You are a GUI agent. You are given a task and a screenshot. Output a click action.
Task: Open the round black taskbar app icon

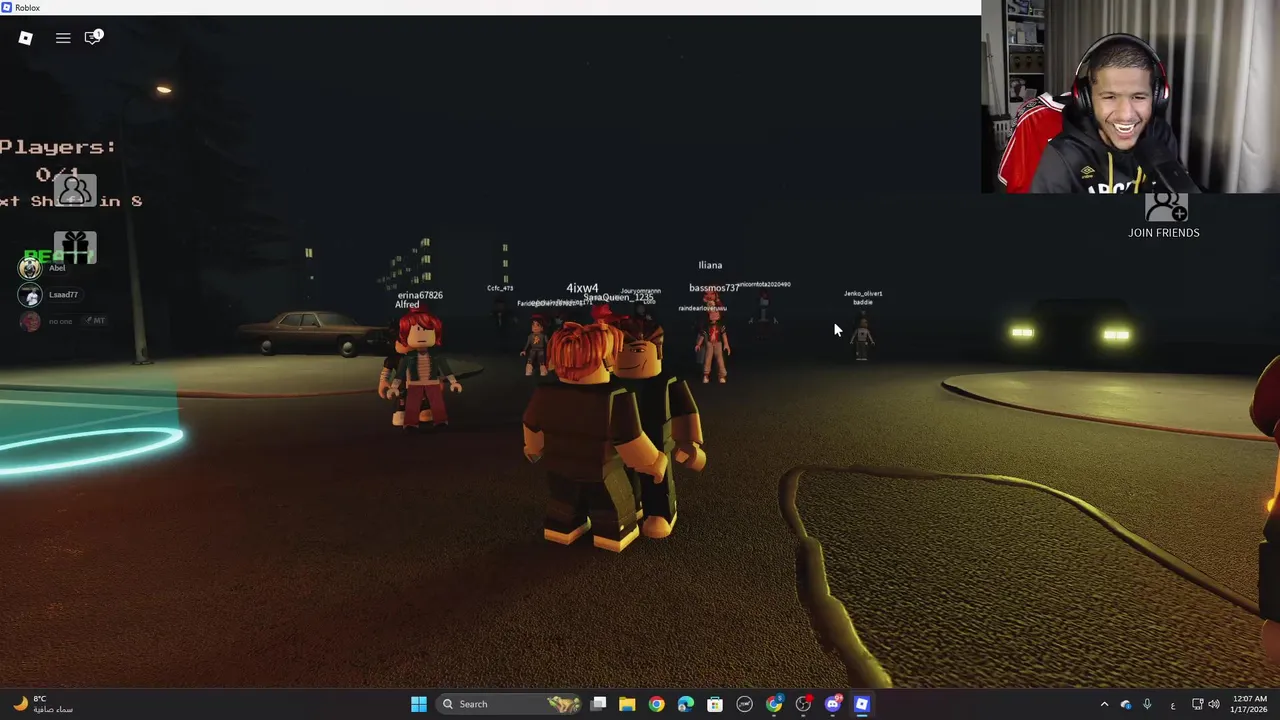(x=744, y=704)
